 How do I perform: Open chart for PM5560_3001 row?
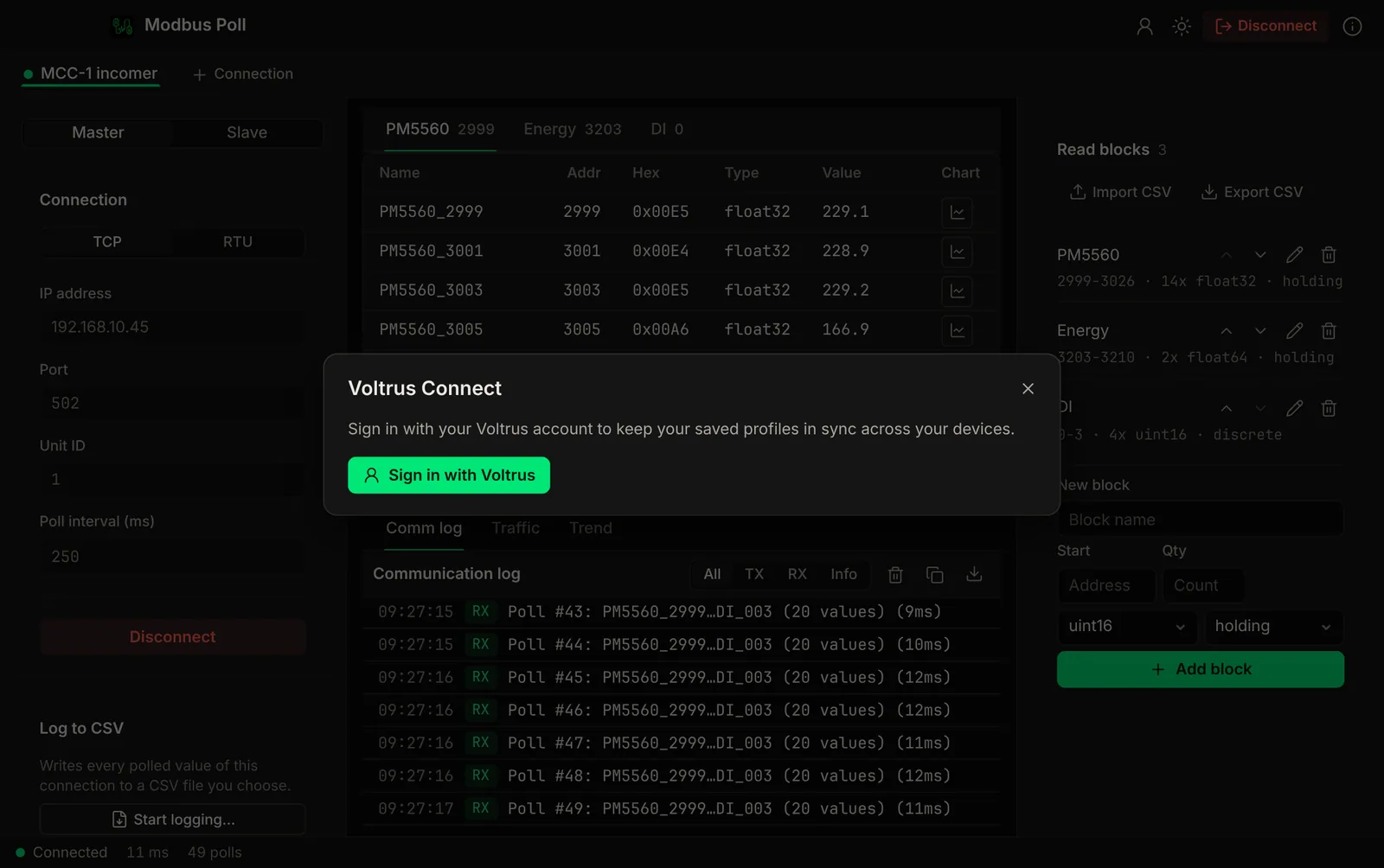coord(958,252)
